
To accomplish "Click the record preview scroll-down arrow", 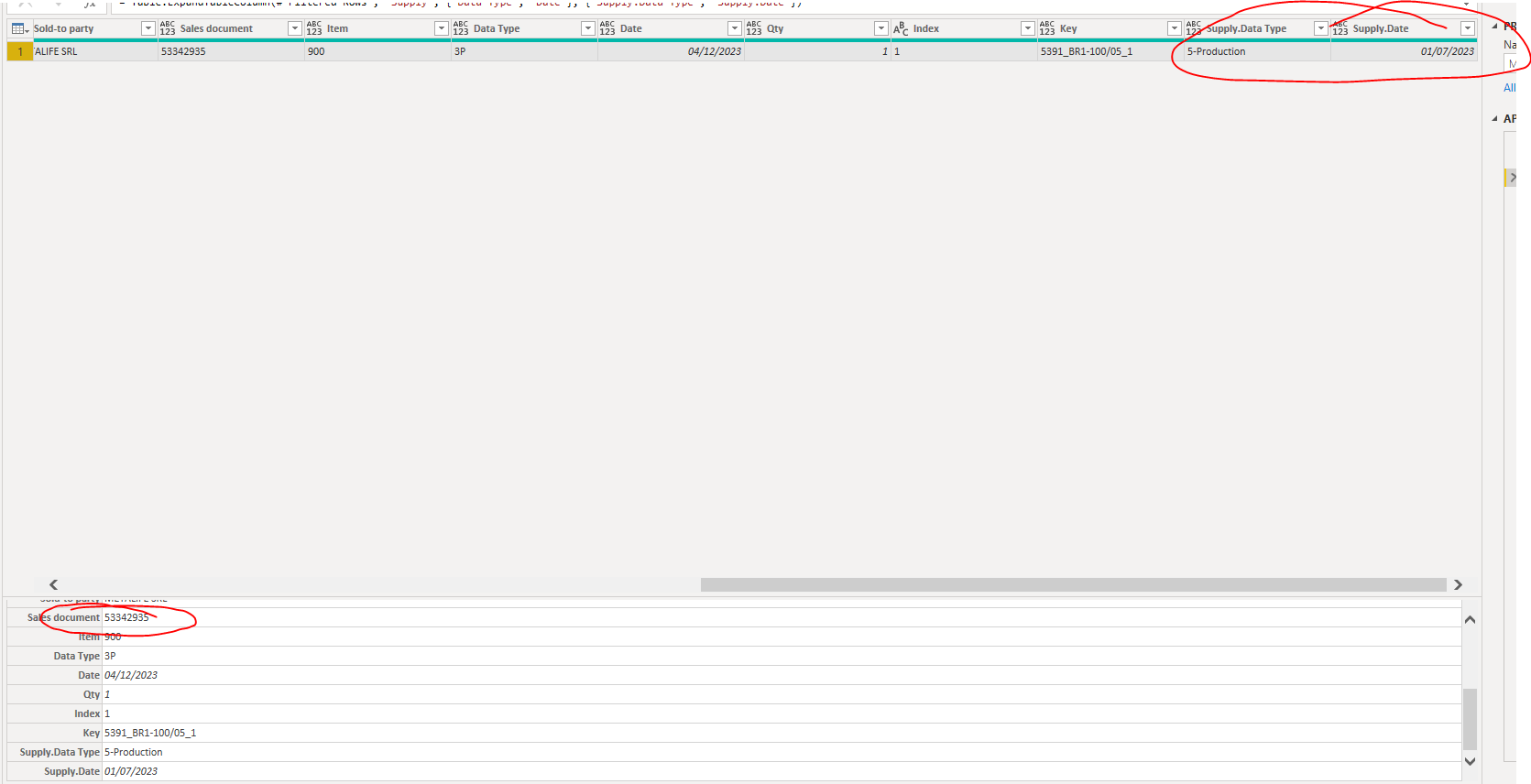I will pos(1470,761).
